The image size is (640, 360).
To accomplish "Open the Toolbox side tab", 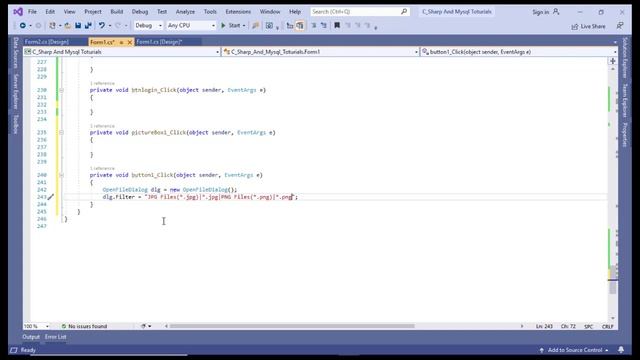I will 16,124.
